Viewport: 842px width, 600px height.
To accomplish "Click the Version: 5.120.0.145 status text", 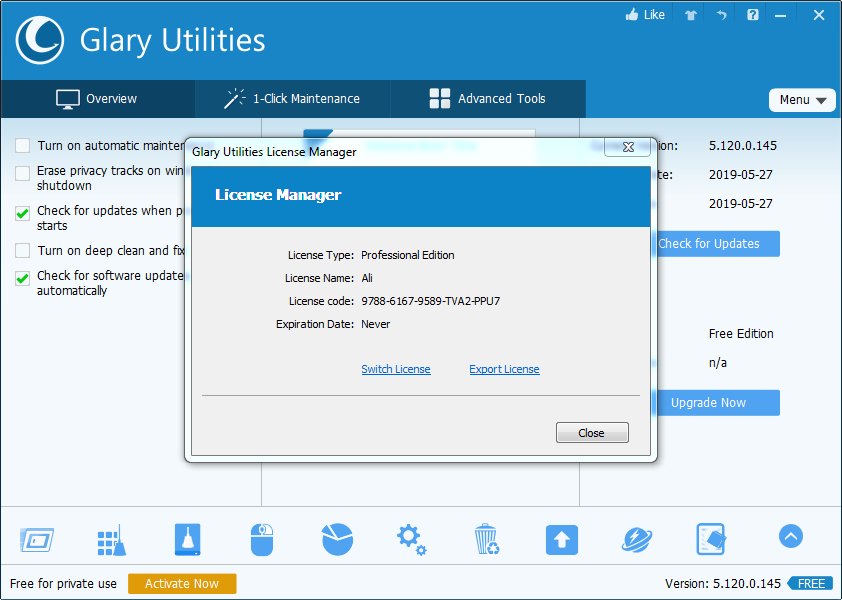I will pos(723,583).
